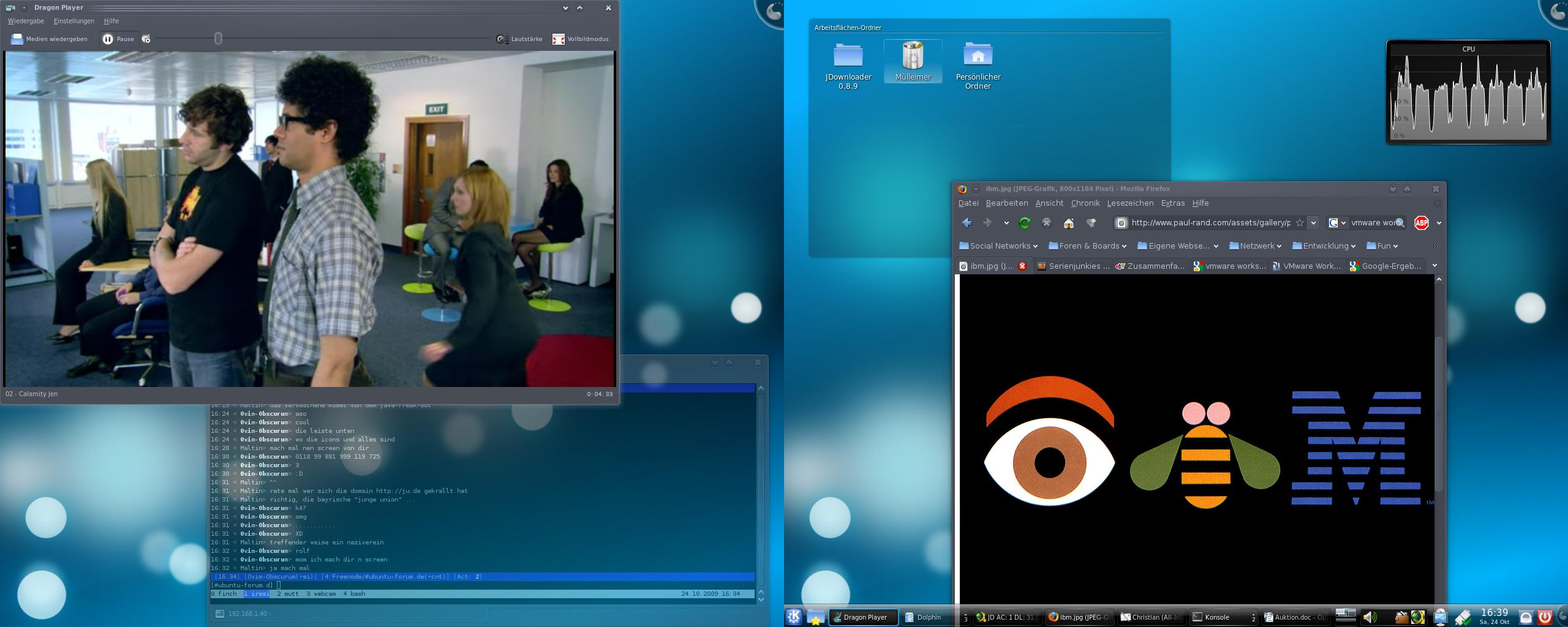Switch to the JD AC: 1 DL taskbar entry
The image size is (1568, 627).
1006,617
